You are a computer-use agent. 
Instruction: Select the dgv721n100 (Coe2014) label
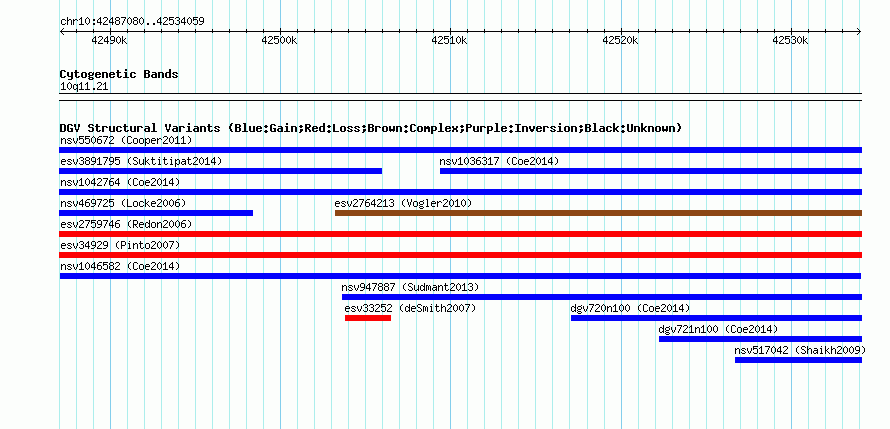718,329
